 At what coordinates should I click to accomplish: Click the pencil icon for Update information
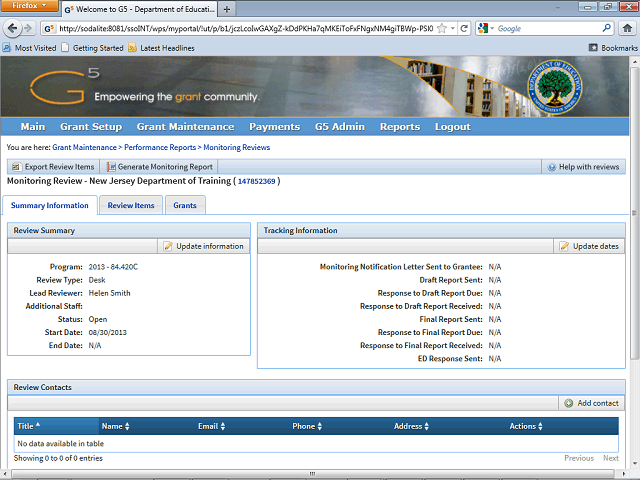(168, 246)
